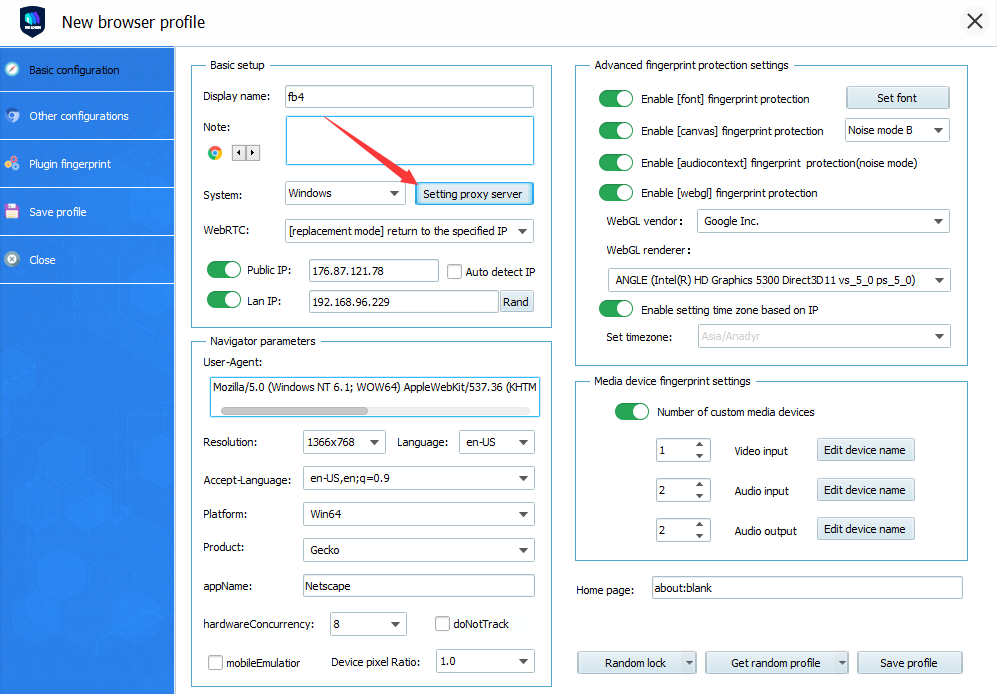Edit device name for Audio output
The width and height of the screenshot is (997, 694).
point(865,529)
